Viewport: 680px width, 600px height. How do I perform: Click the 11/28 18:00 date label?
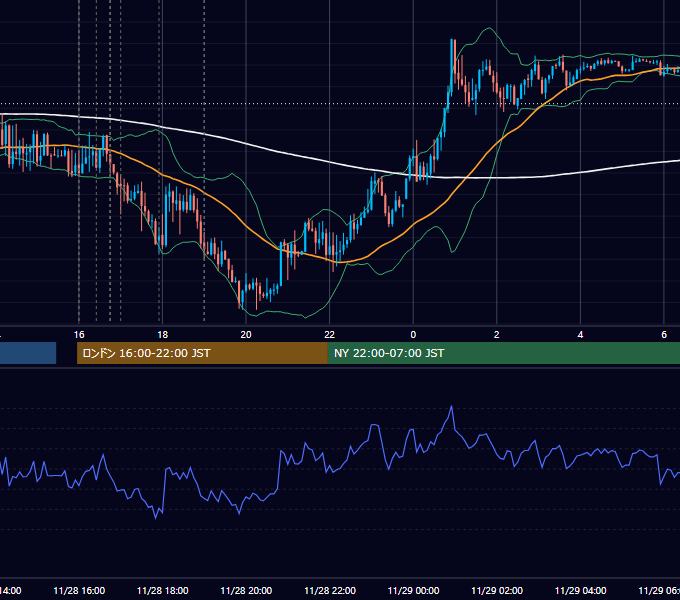pos(163,590)
